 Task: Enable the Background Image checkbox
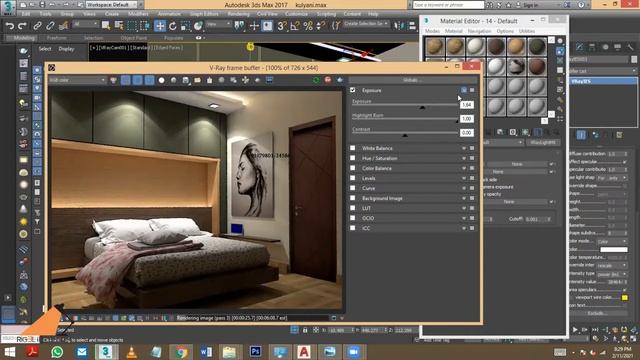353,198
